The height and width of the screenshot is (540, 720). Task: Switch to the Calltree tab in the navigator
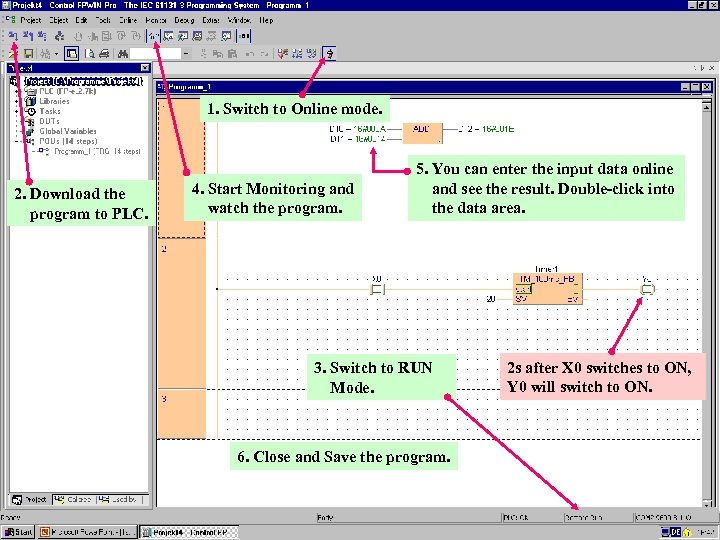tap(74, 500)
